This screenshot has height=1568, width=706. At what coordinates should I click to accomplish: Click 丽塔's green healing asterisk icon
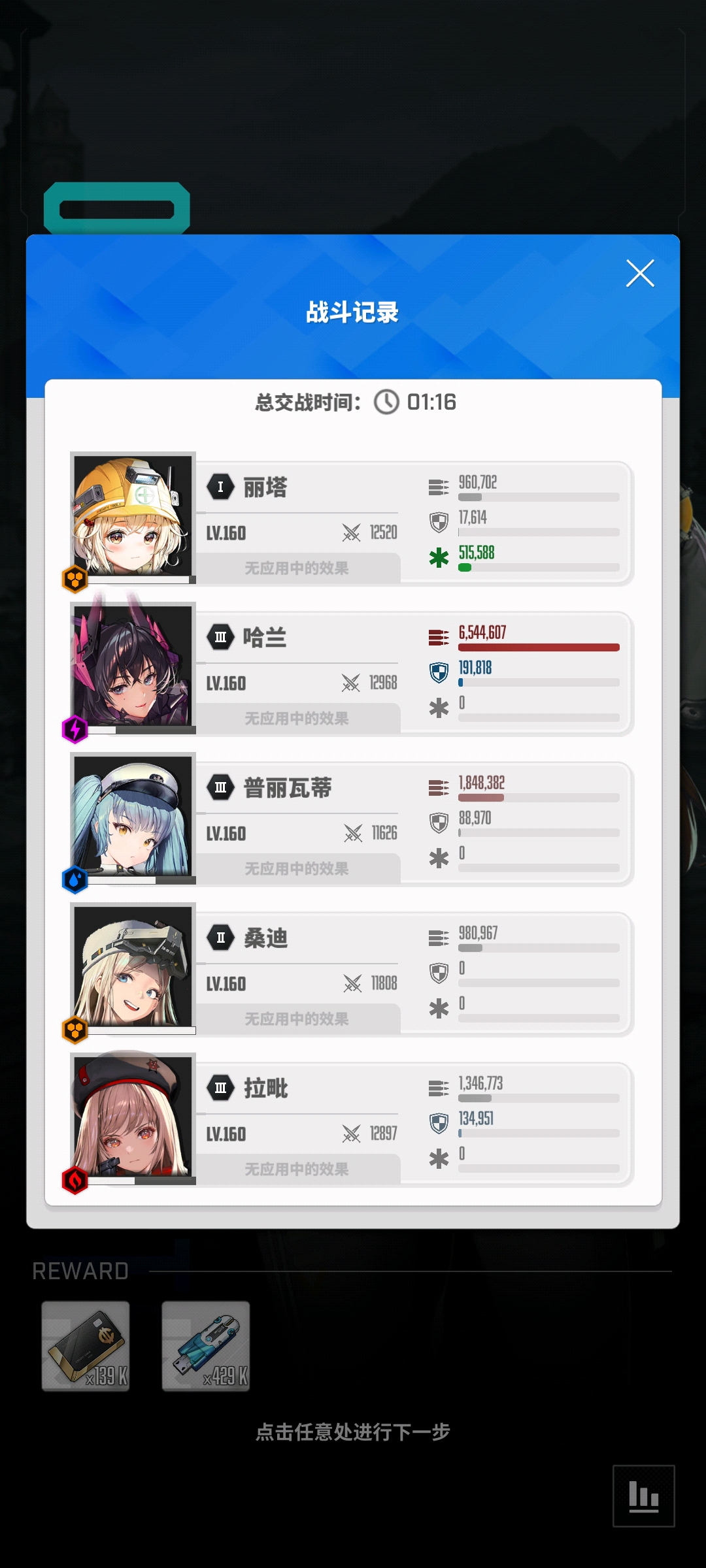[439, 557]
